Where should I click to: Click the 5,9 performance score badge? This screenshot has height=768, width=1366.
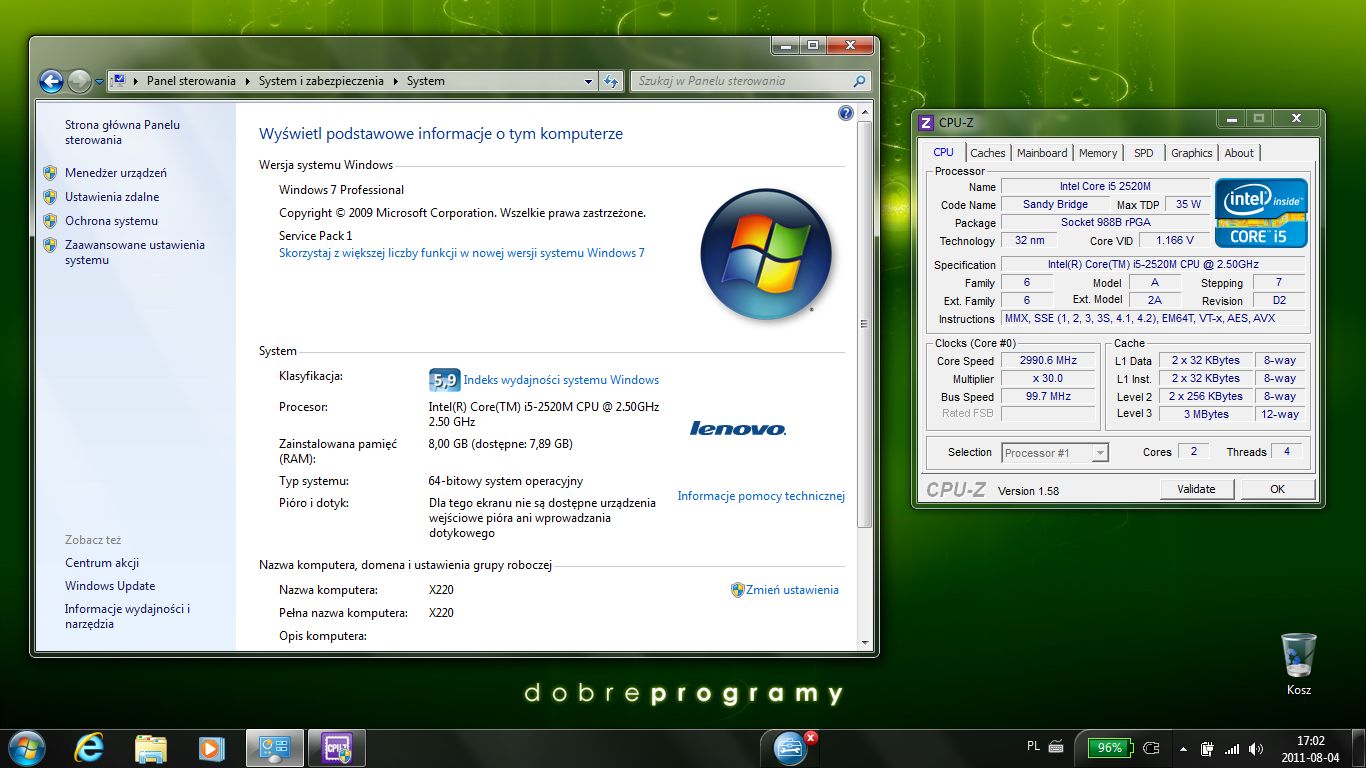444,380
